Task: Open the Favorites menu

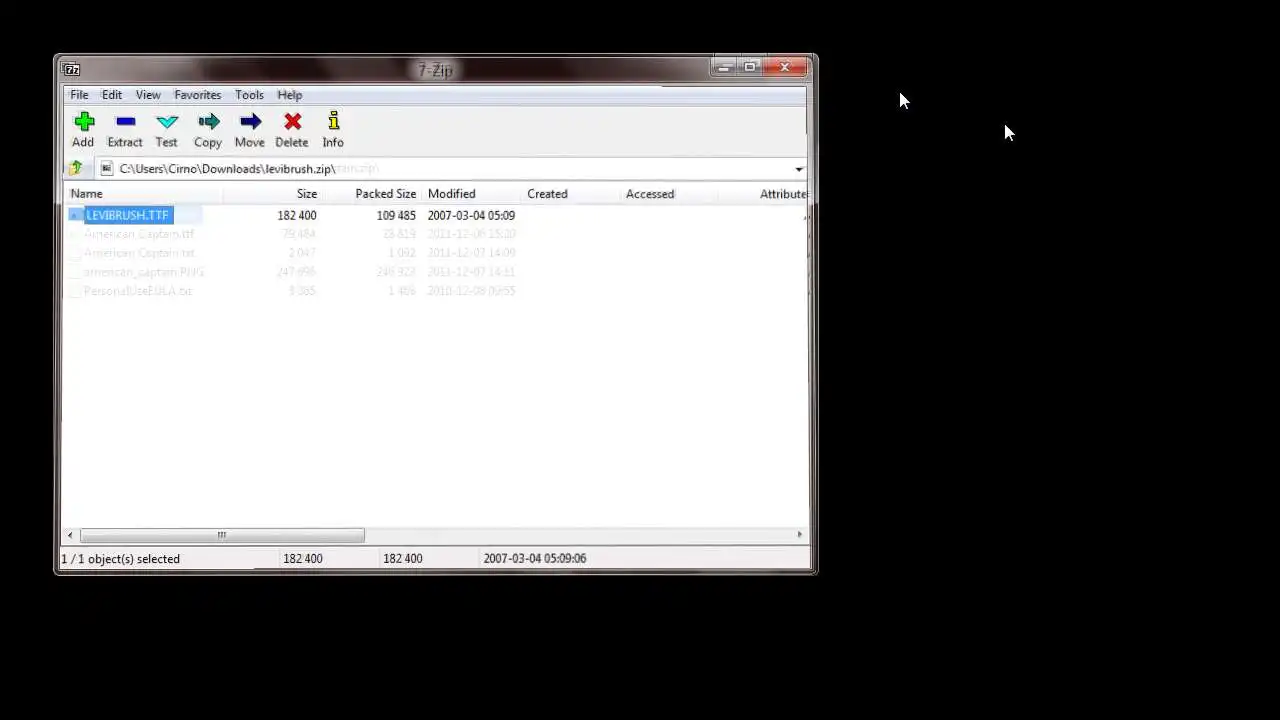Action: [x=198, y=95]
